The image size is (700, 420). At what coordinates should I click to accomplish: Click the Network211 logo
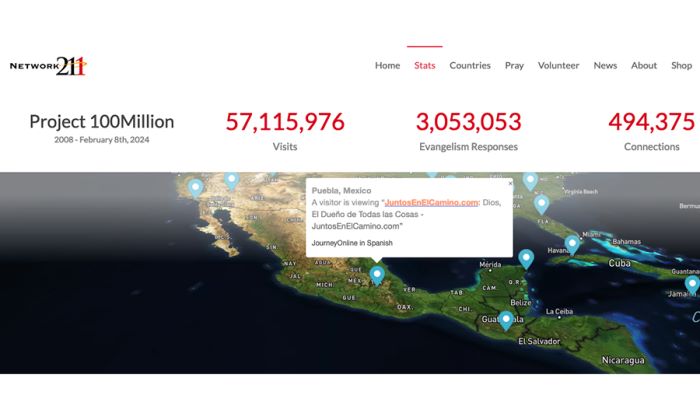(x=48, y=66)
